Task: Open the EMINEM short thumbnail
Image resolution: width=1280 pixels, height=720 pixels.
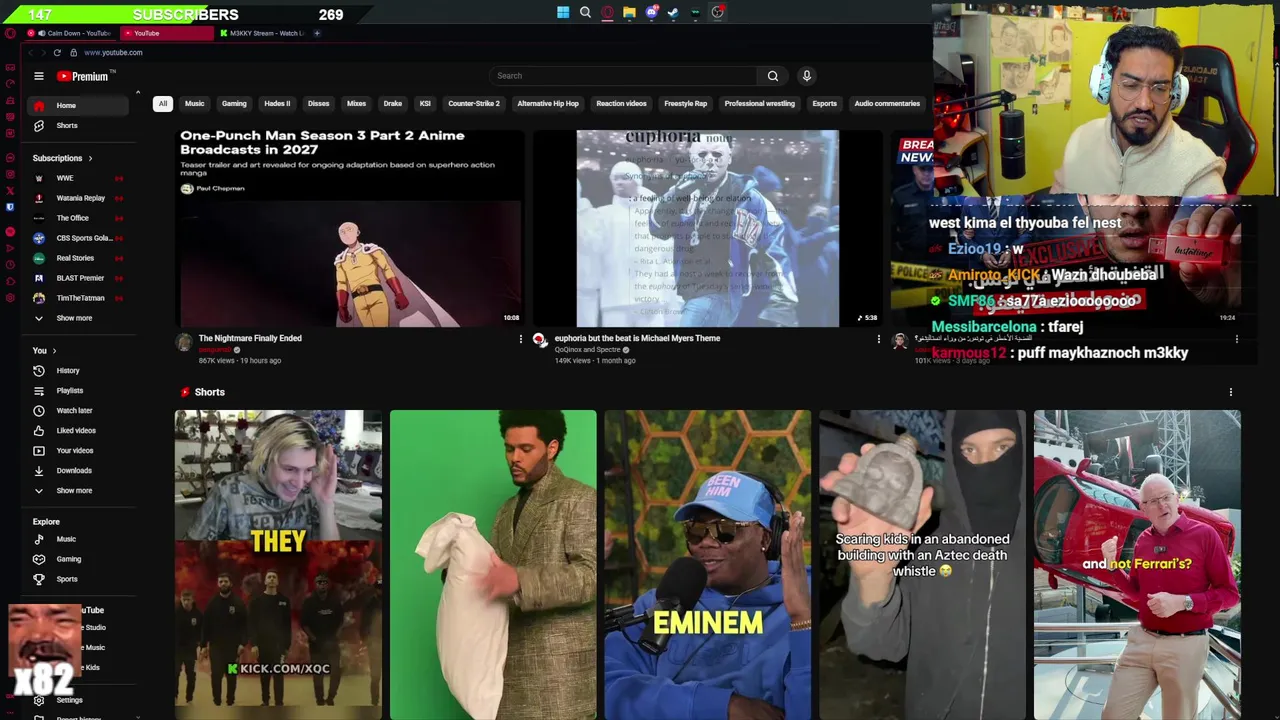Action: (708, 565)
